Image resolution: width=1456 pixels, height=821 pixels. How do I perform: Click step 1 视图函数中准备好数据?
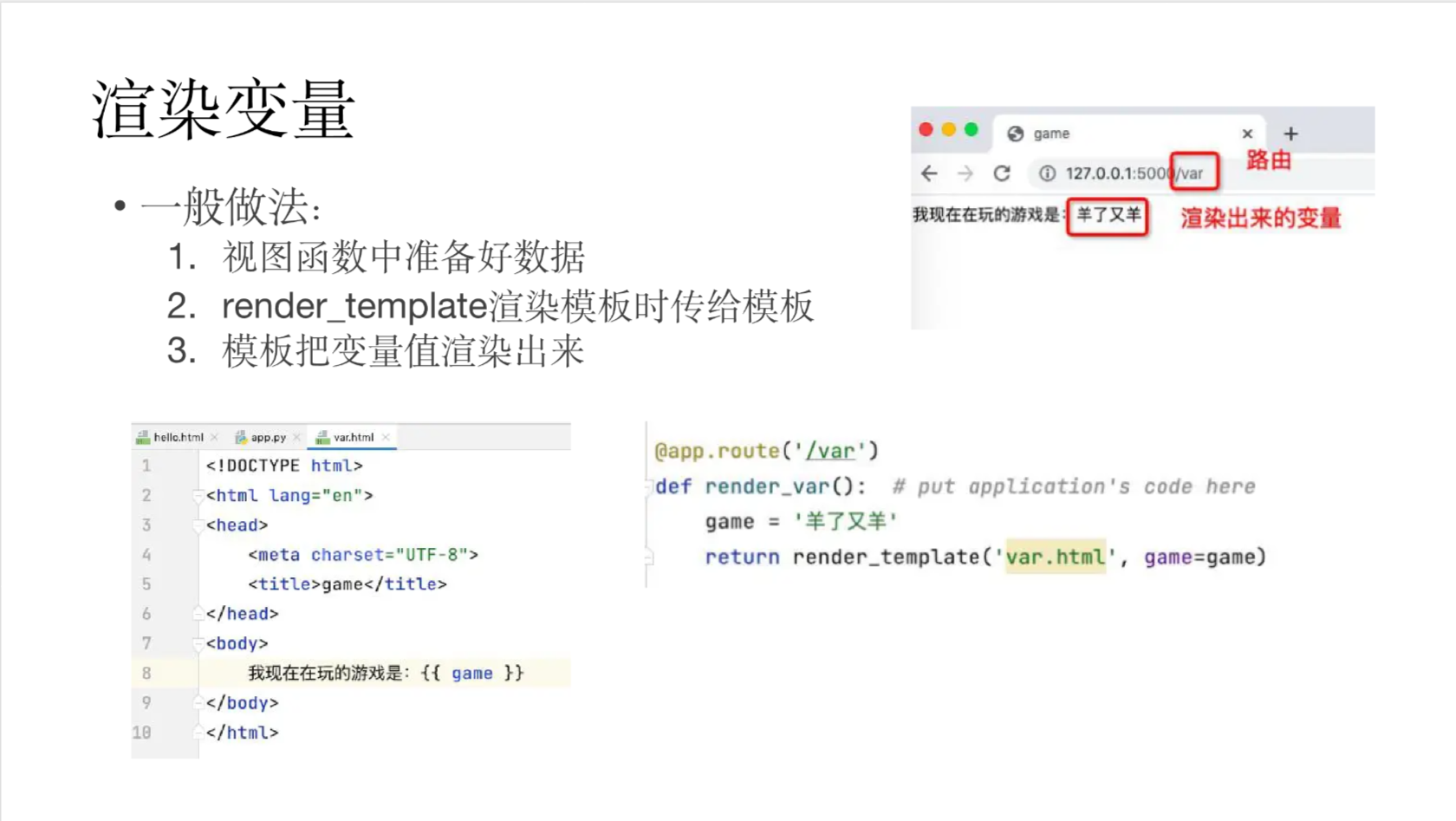[x=403, y=257]
